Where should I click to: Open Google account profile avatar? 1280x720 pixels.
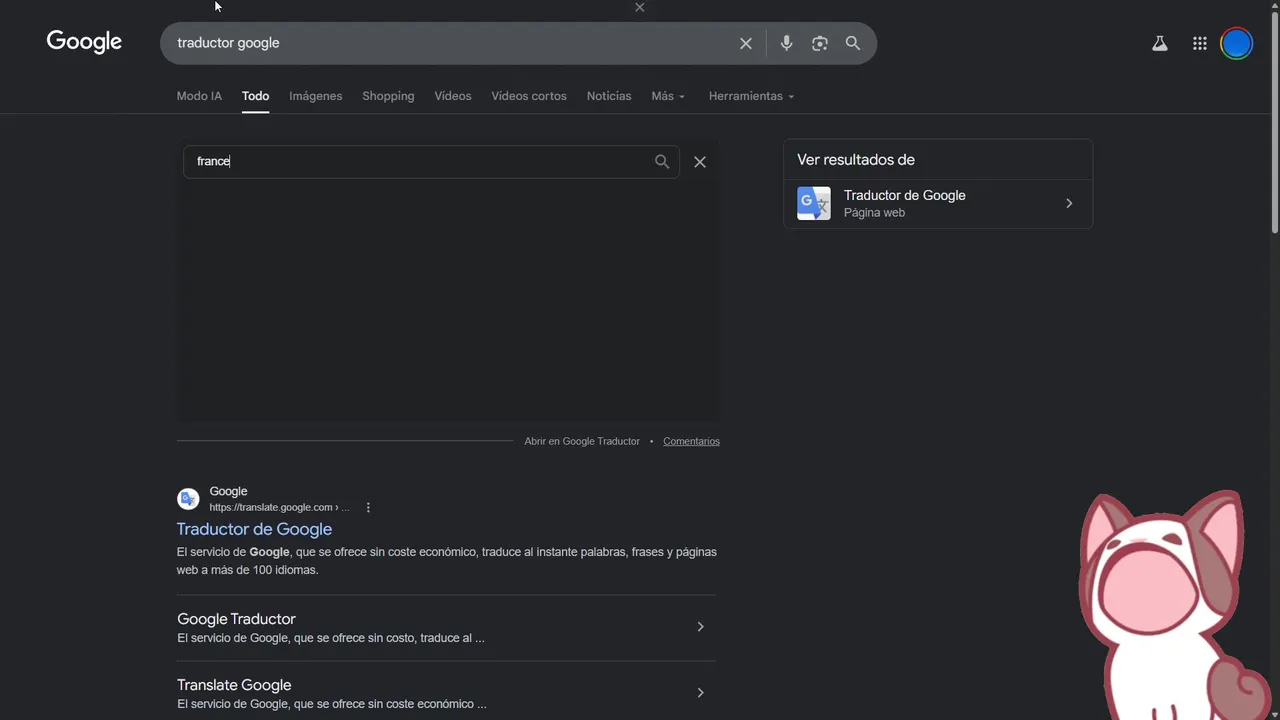(x=1237, y=43)
